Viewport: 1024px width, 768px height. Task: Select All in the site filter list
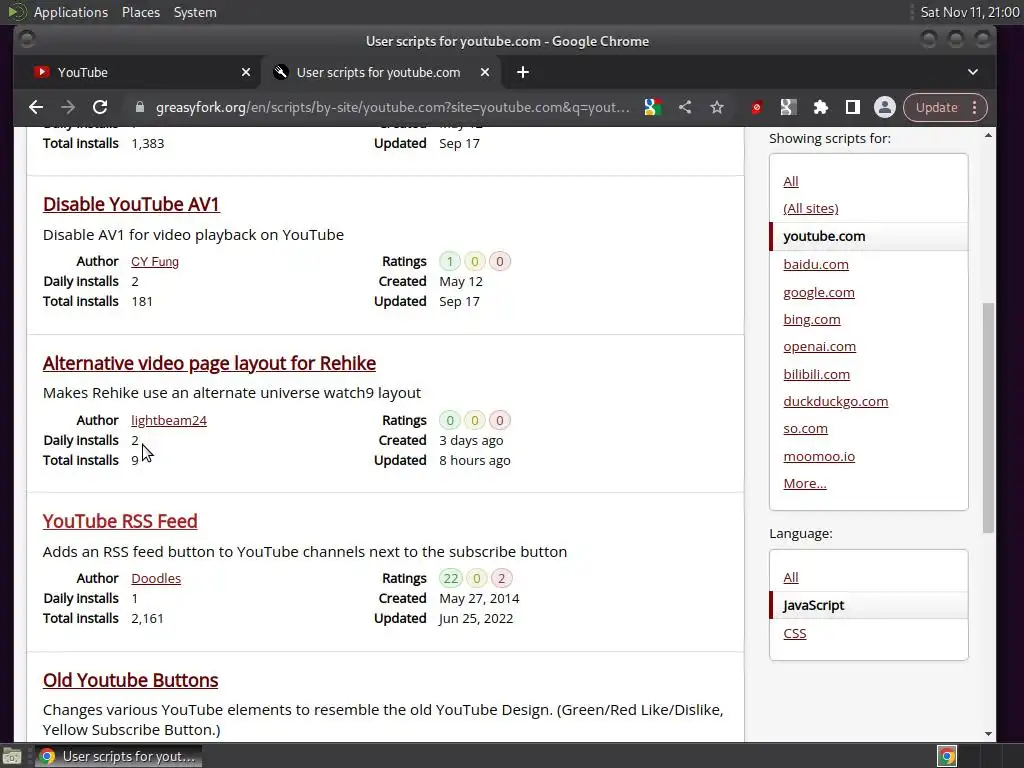click(x=791, y=182)
